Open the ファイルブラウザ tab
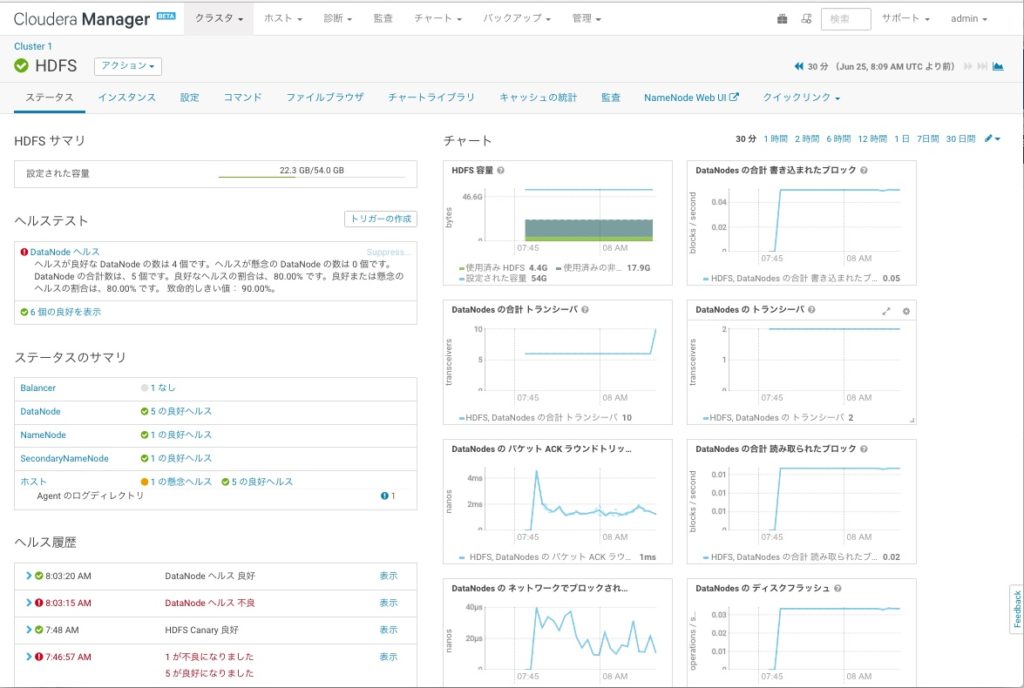The image size is (1024, 688). tap(325, 97)
